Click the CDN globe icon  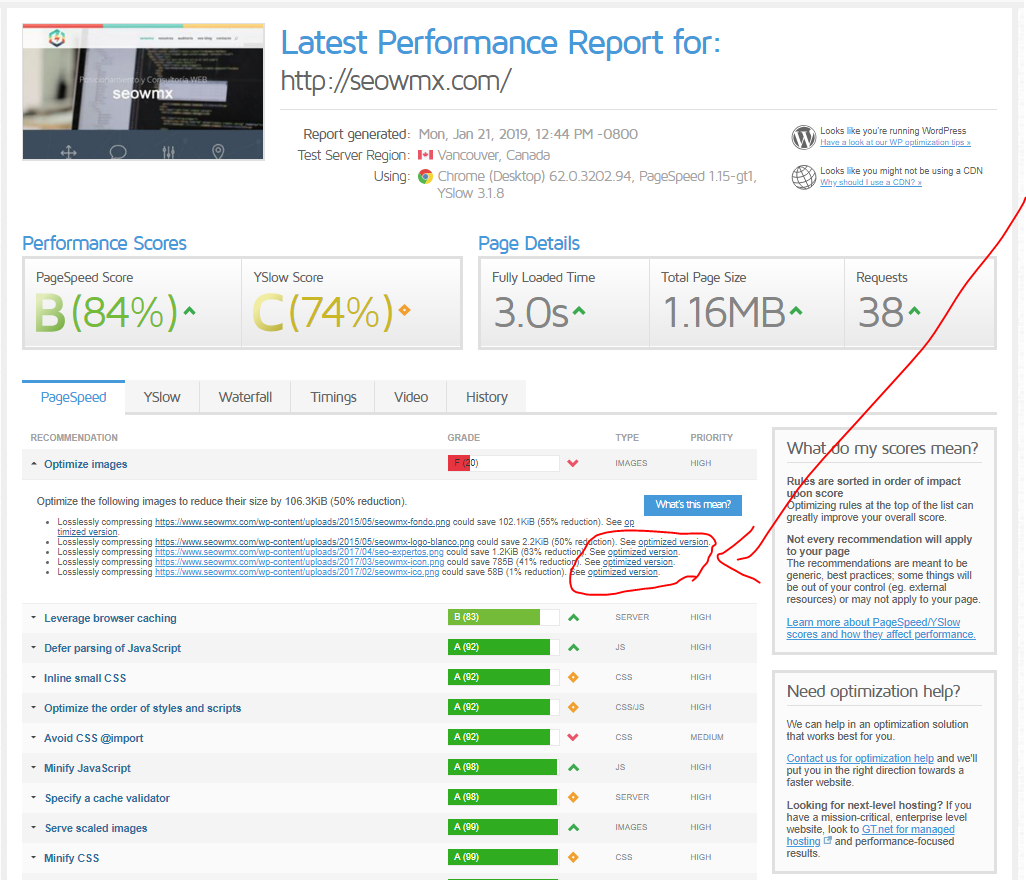tap(803, 177)
